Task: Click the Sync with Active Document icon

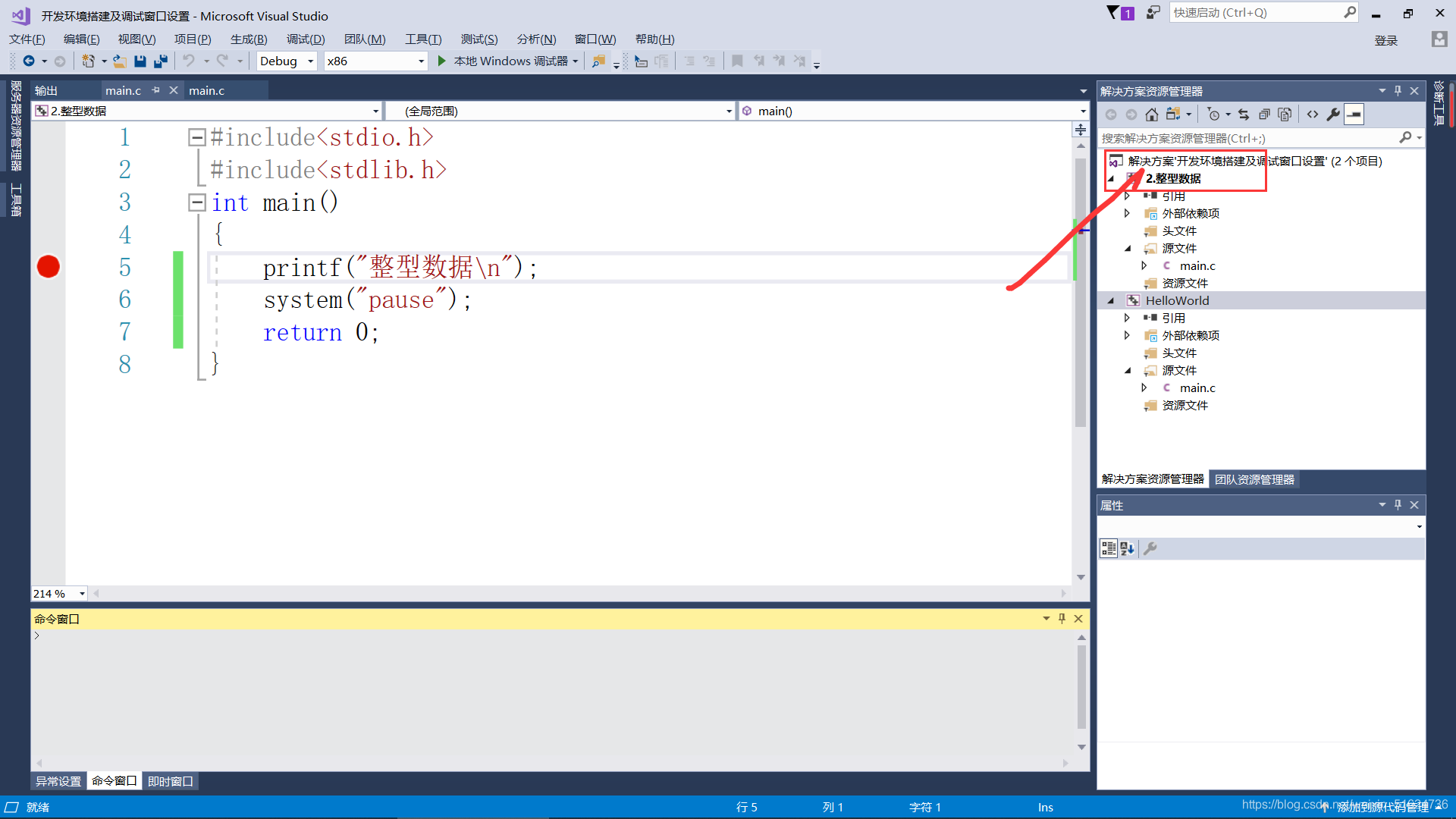Action: 1244,115
